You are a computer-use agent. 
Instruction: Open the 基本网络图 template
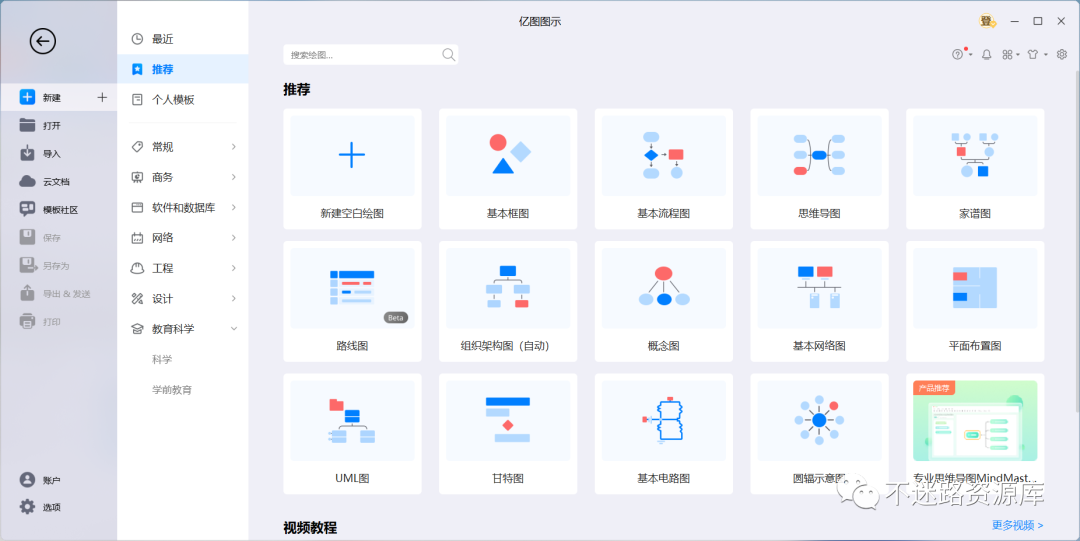click(x=819, y=301)
